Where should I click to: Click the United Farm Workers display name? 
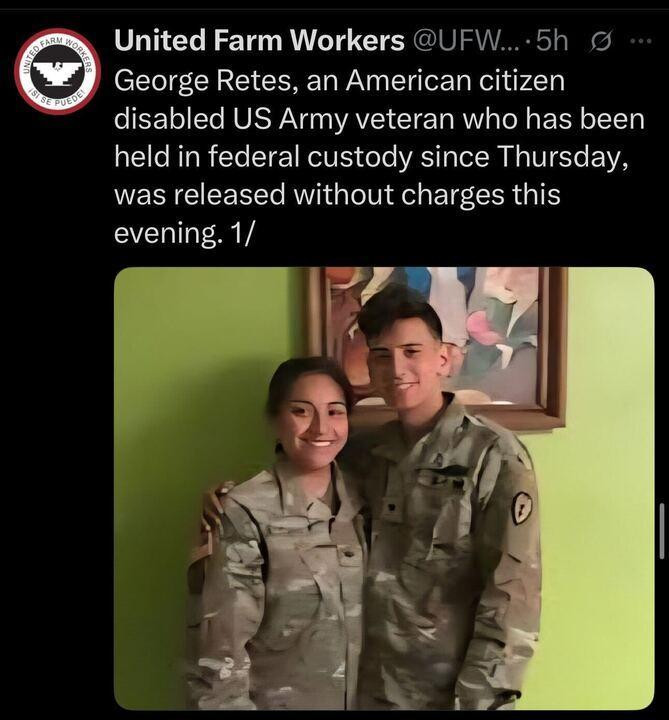pyautogui.click(x=259, y=40)
